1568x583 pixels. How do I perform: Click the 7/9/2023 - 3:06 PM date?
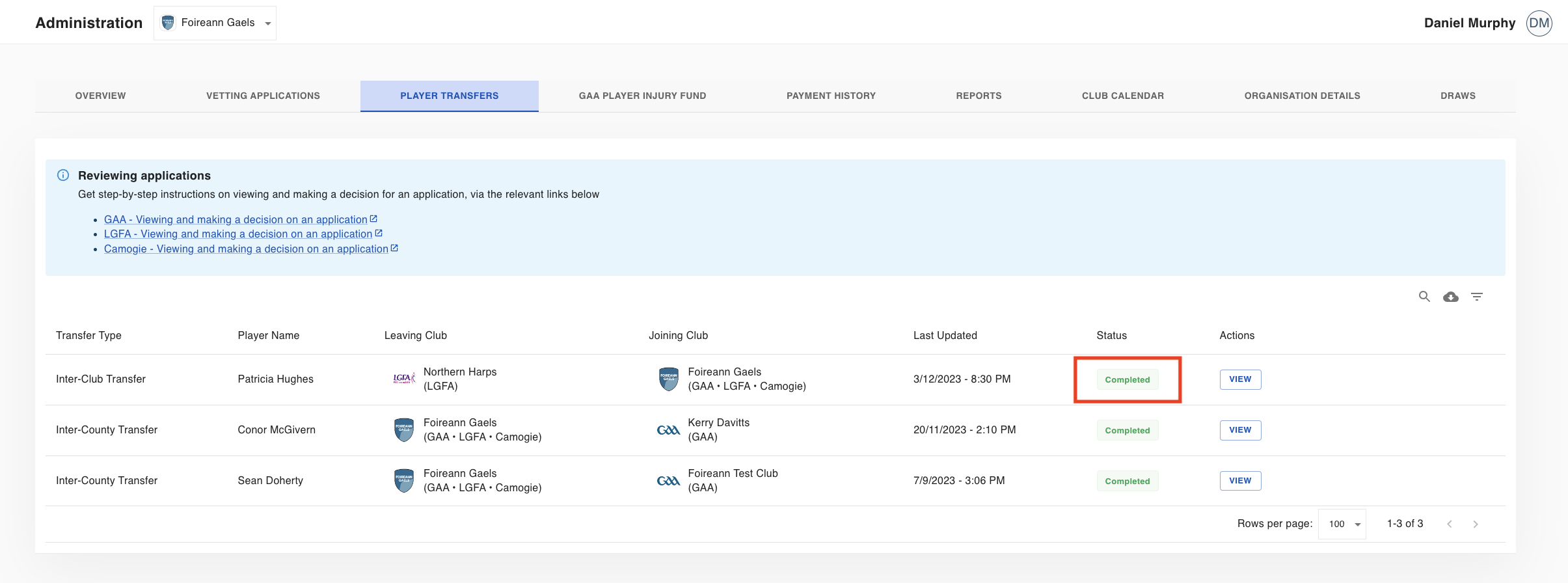coord(959,480)
